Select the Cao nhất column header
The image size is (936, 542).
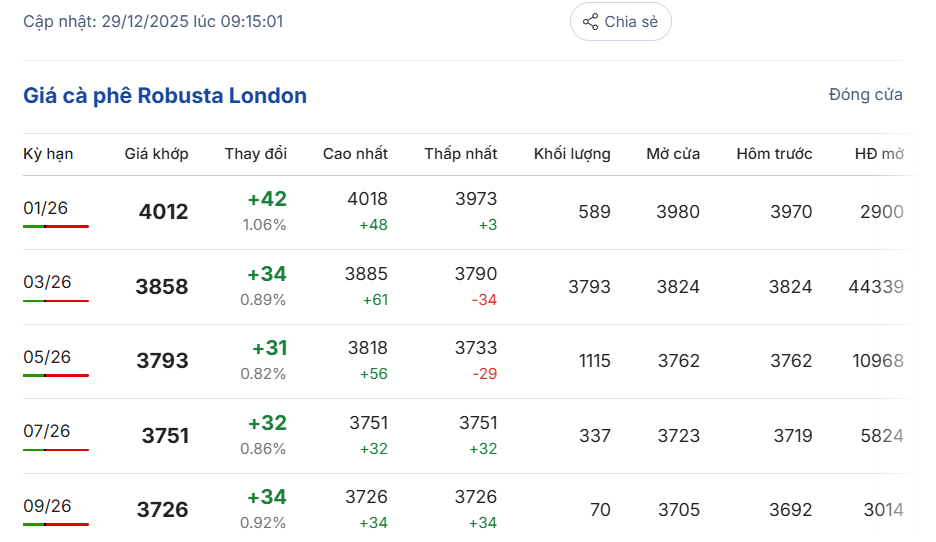point(355,154)
